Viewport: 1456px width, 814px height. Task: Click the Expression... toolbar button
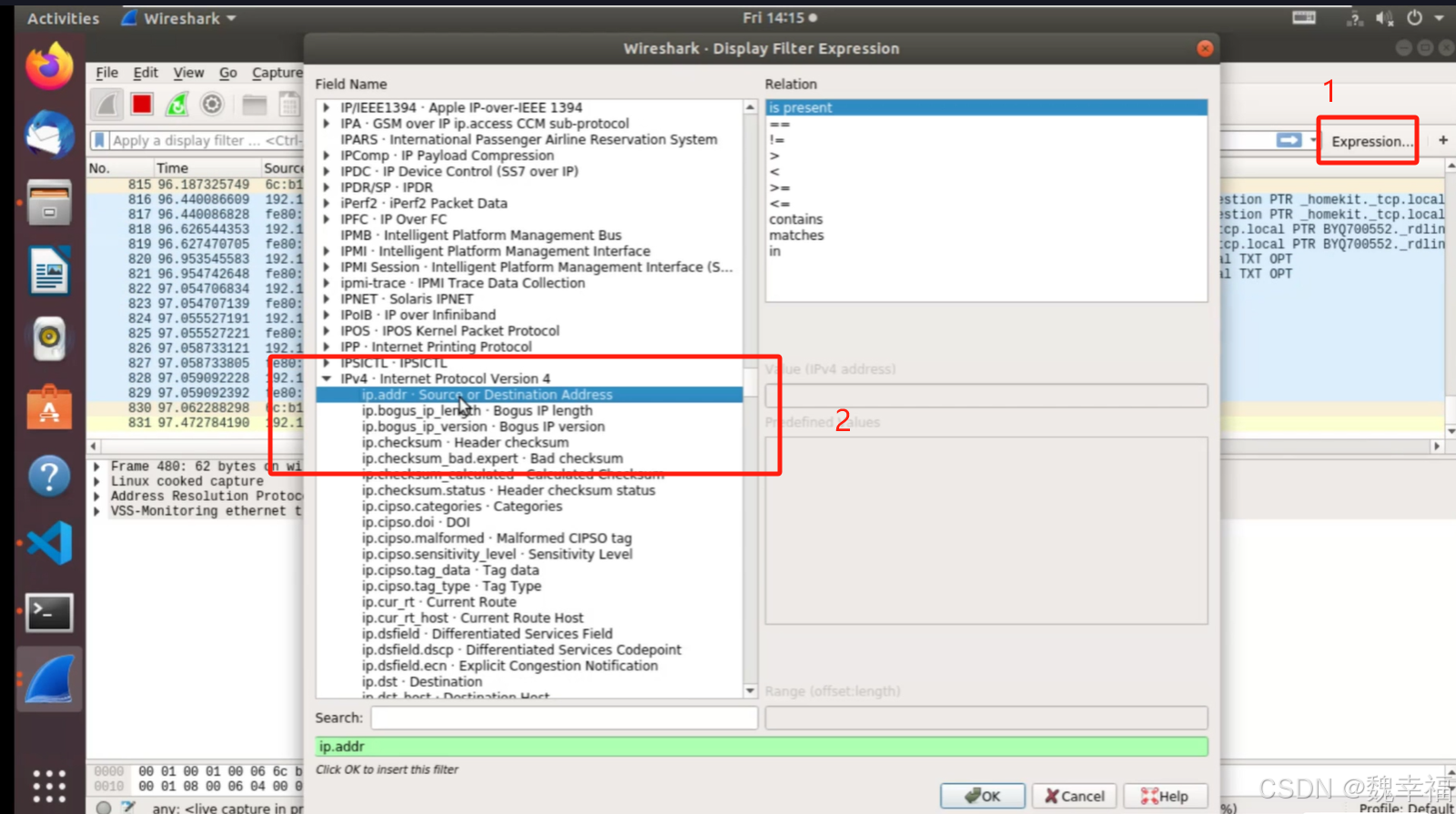pos(1371,141)
